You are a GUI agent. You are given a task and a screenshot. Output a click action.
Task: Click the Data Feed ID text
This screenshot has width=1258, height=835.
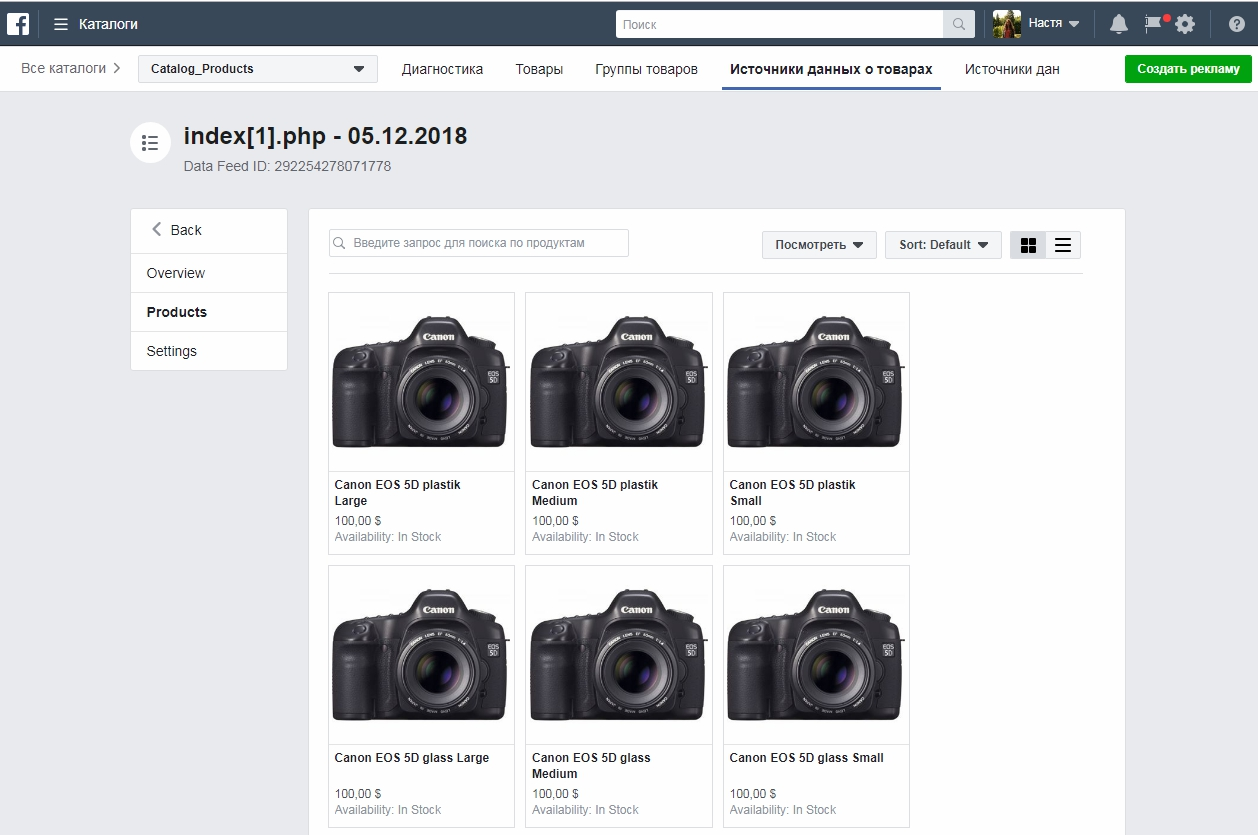pos(287,166)
